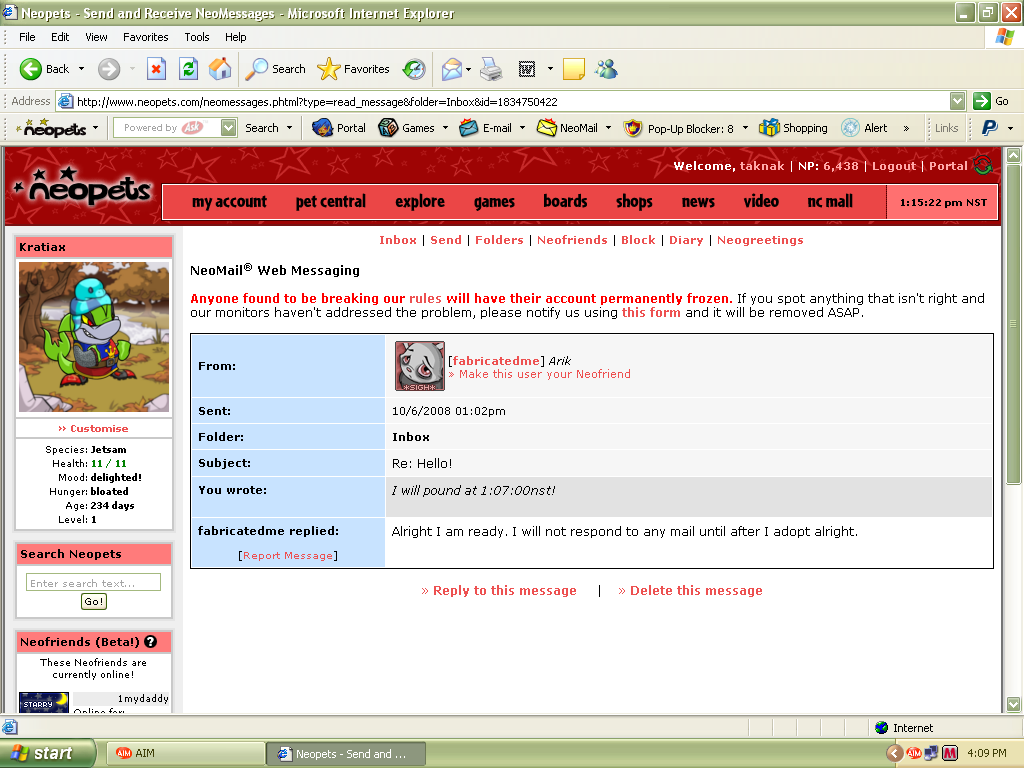1024x768 pixels.
Task: Expand the toolbar overflow chevron
Action: pyautogui.click(x=906, y=129)
